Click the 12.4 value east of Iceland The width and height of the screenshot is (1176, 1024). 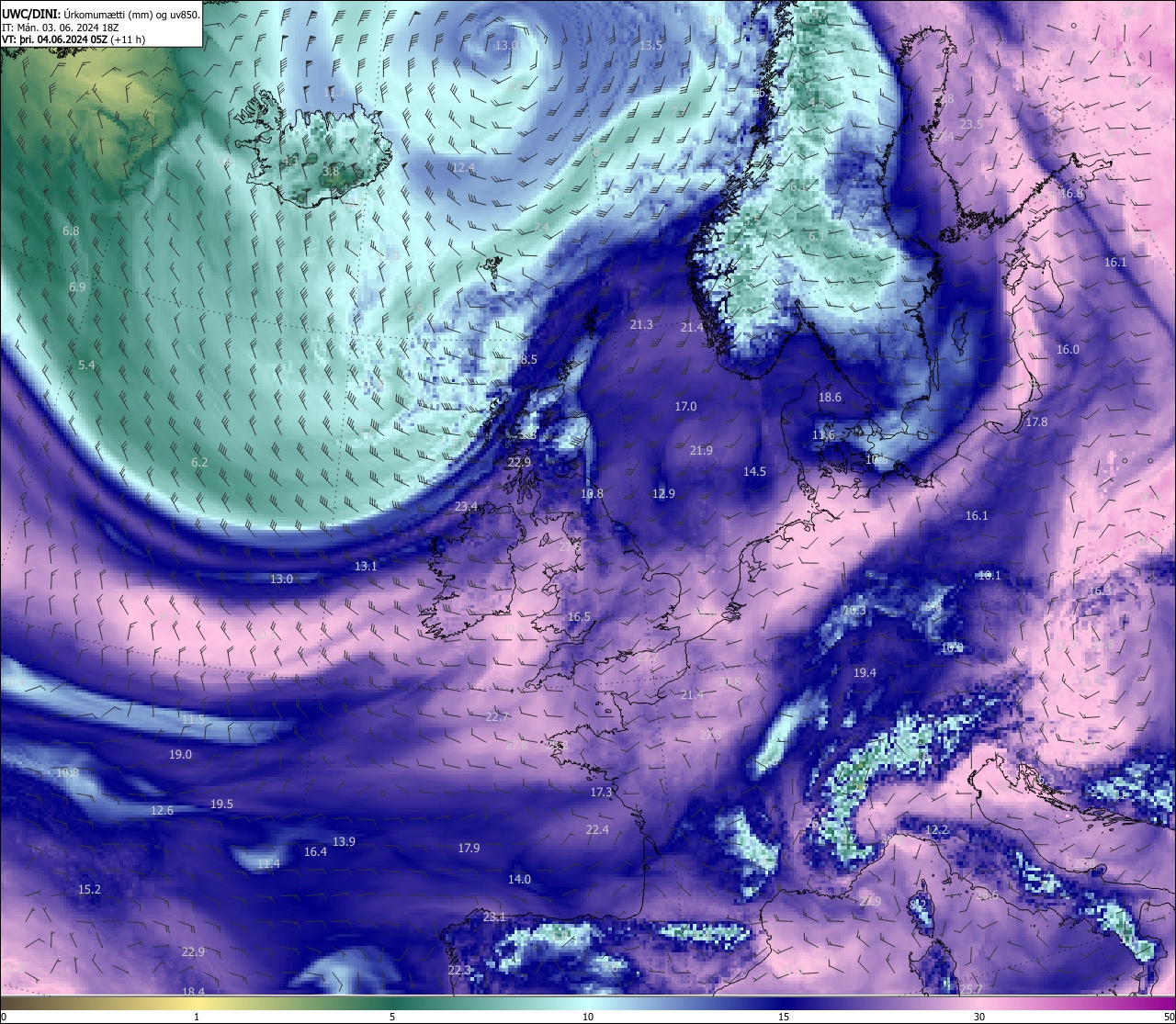pos(464,168)
